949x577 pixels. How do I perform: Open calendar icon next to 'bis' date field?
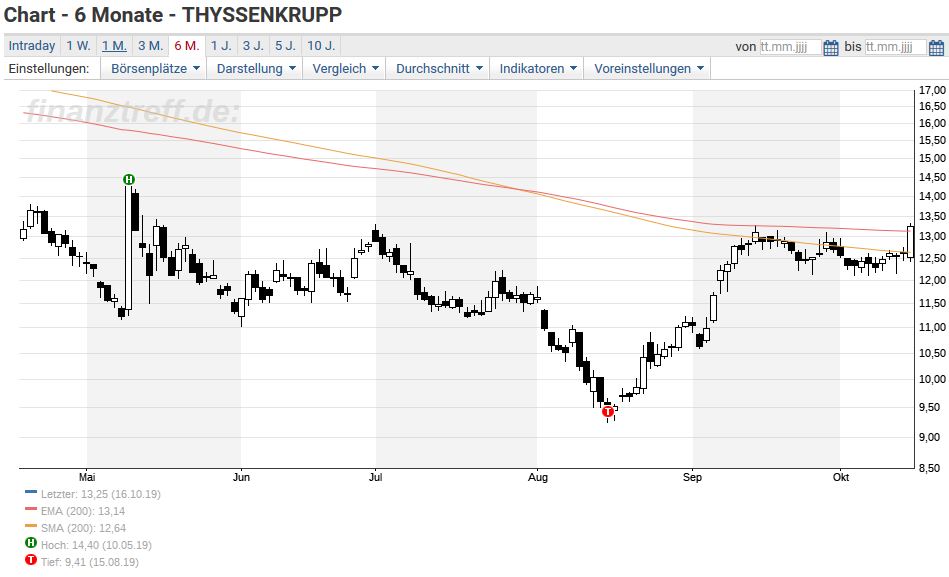(x=936, y=47)
